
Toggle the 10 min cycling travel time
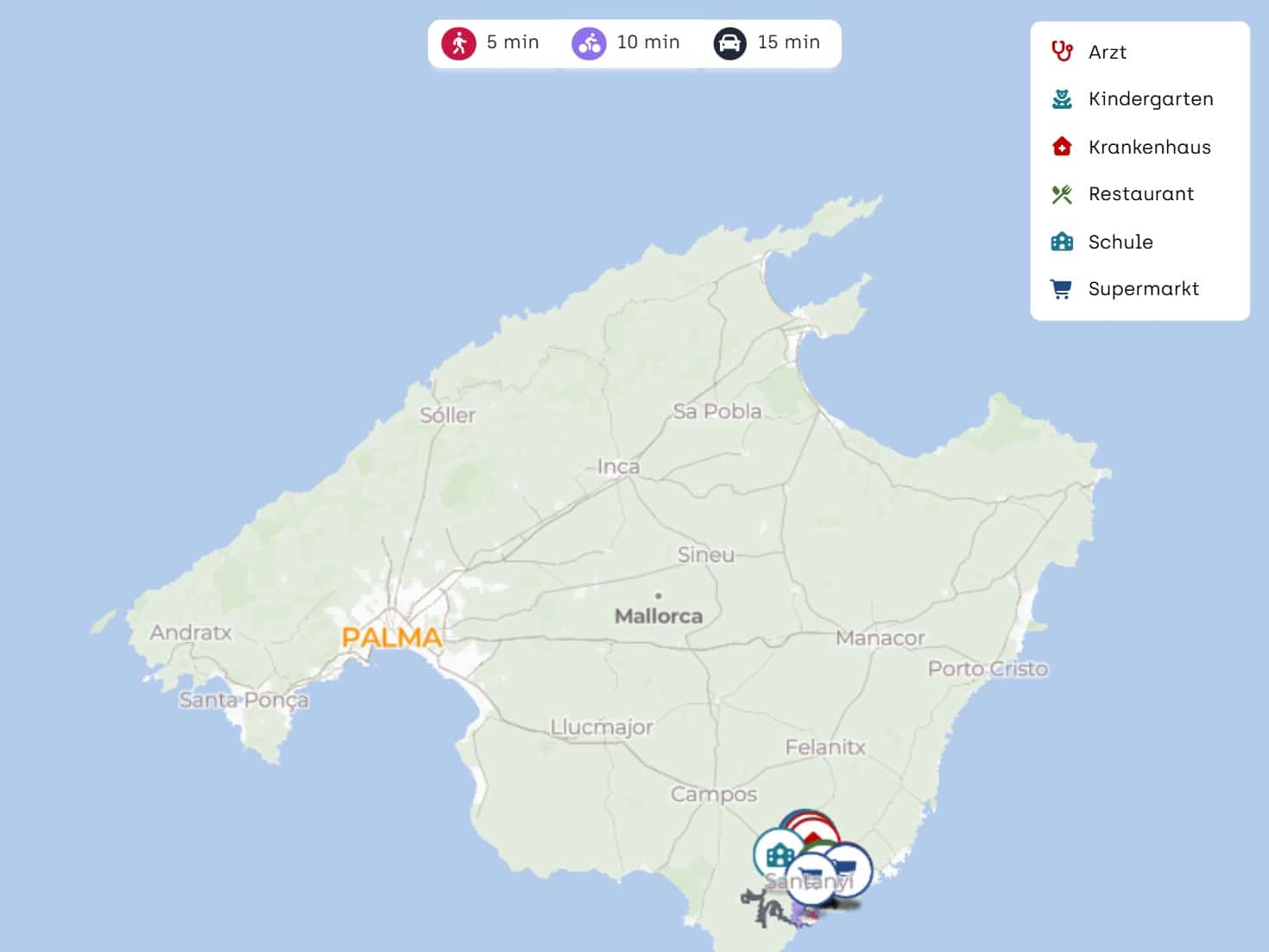tap(623, 41)
